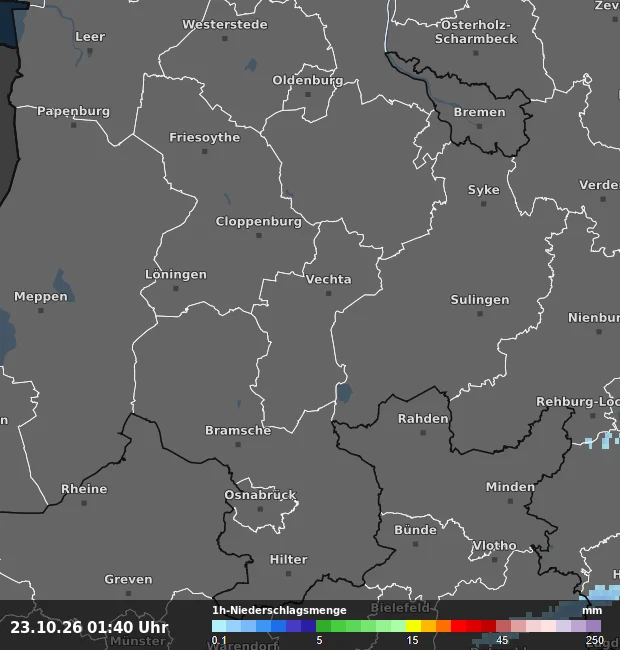Click the lake south-east of Vechta district
The image size is (620, 650).
click(344, 392)
